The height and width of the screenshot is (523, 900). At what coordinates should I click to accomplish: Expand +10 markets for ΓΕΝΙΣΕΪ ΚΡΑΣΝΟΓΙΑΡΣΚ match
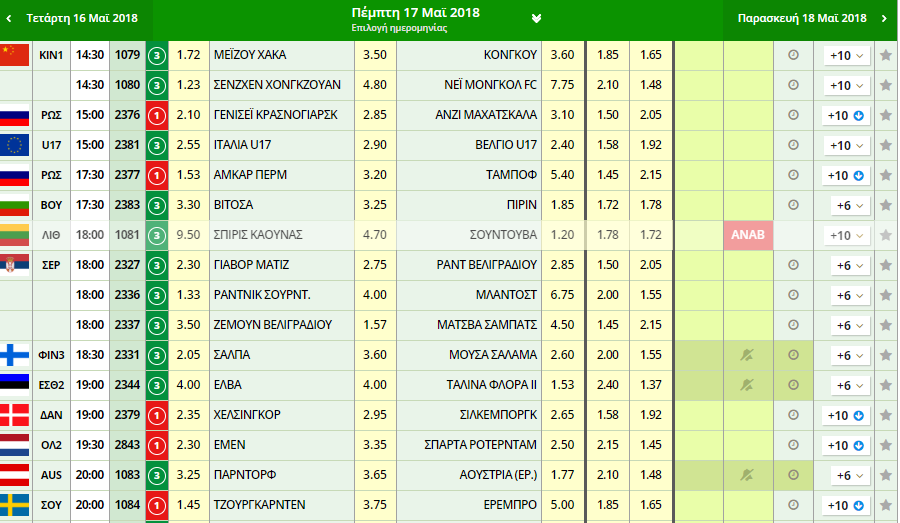(847, 116)
